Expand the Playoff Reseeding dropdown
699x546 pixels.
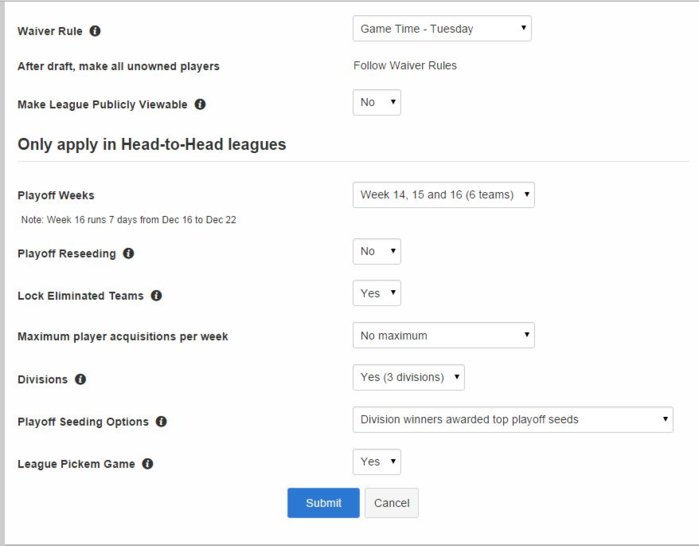(377, 251)
